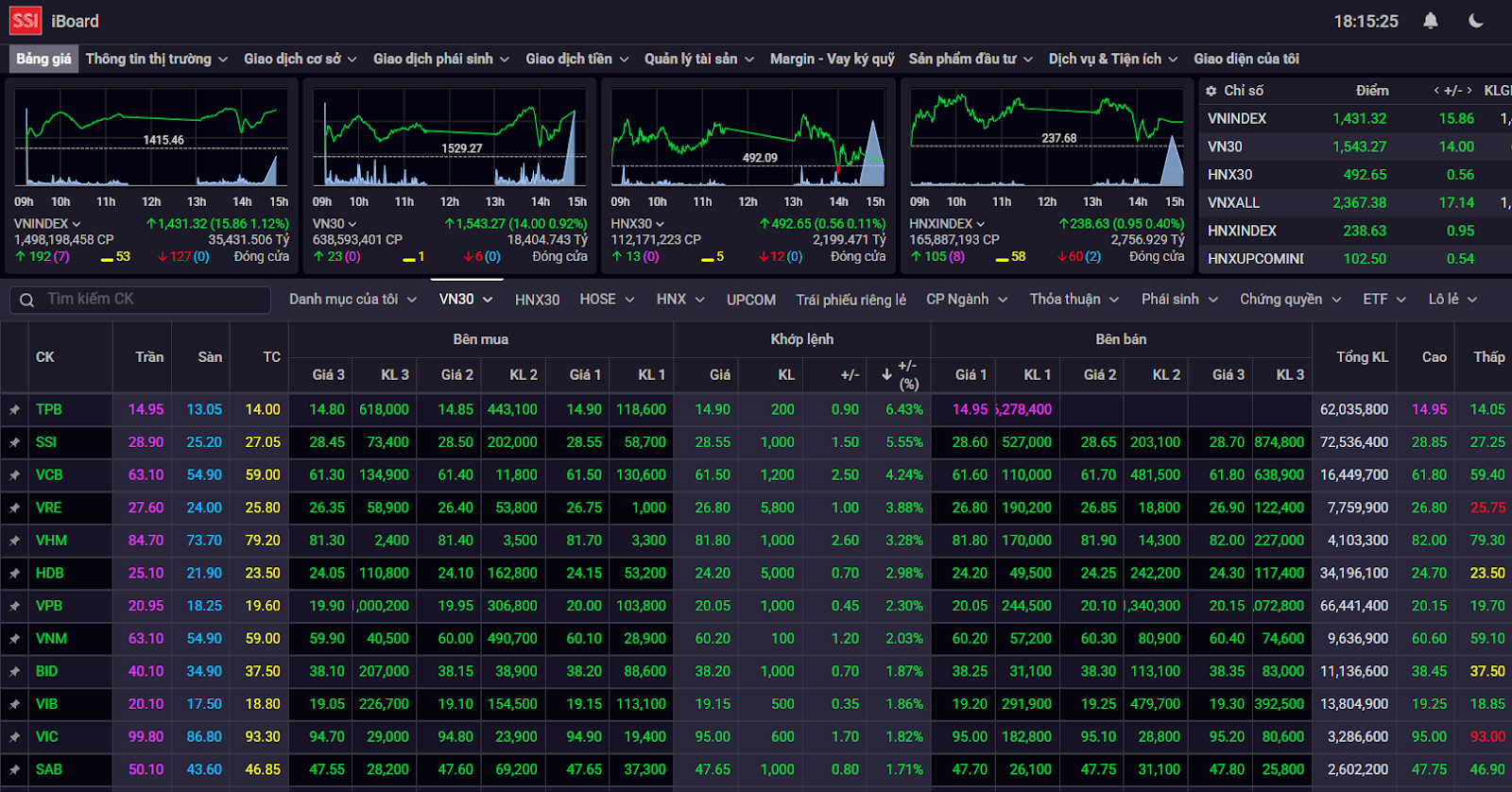Open the notifications bell
The height and width of the screenshot is (792, 1512).
pos(1431,21)
